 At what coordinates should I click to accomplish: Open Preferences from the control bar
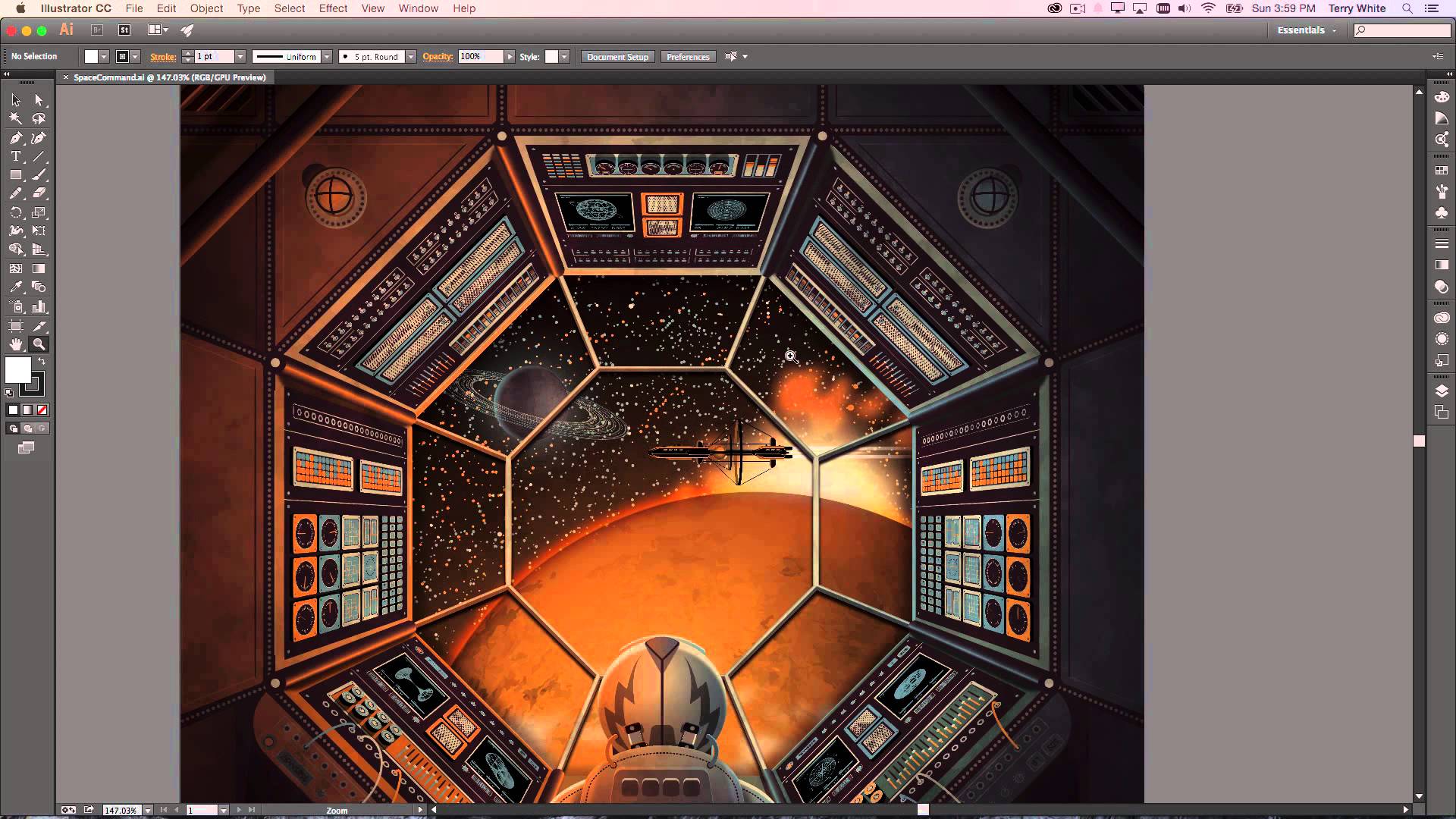[x=688, y=56]
